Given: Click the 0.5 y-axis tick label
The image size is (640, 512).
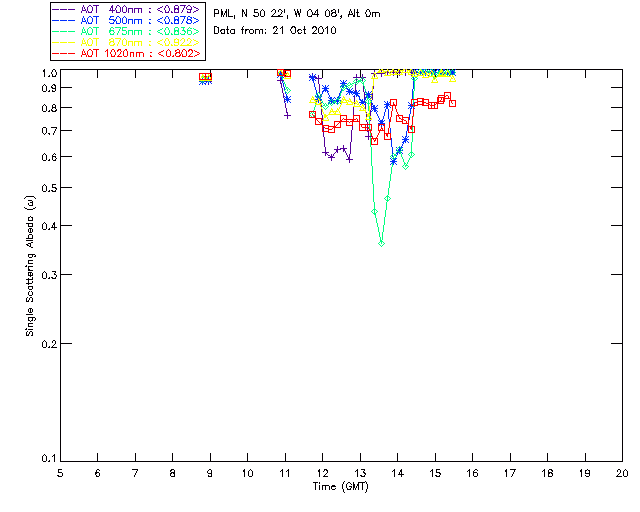Looking at the screenshot, I should click(x=49, y=188).
